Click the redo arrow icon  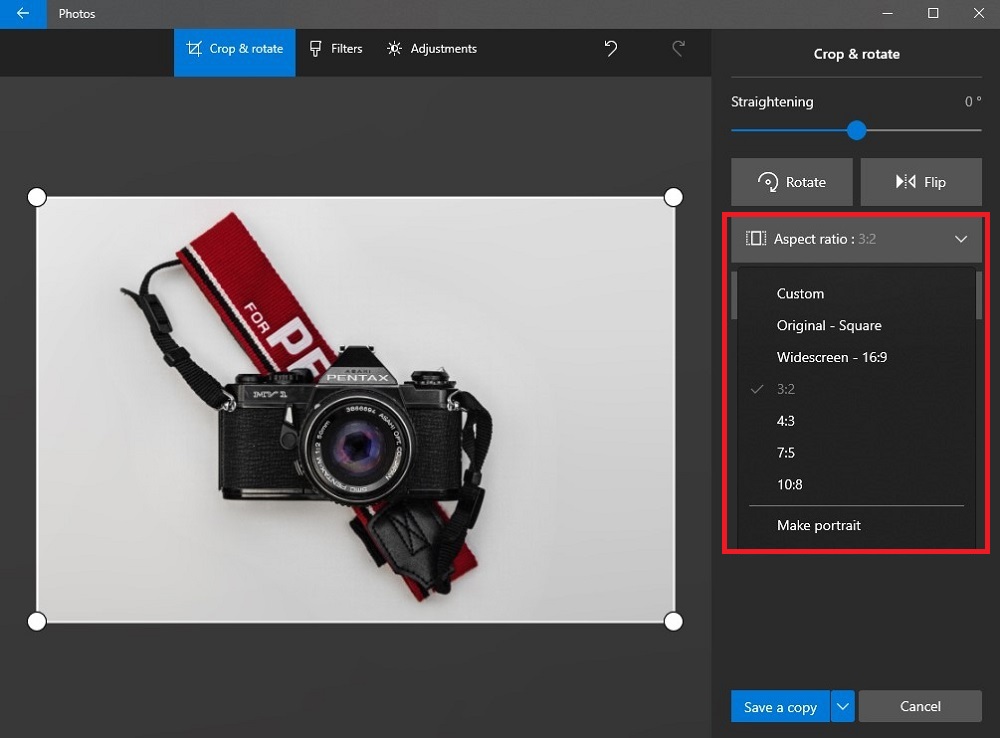tap(679, 48)
